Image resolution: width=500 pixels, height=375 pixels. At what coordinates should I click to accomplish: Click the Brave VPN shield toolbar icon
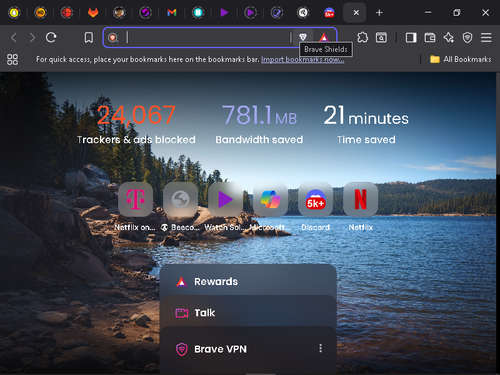pos(467,37)
